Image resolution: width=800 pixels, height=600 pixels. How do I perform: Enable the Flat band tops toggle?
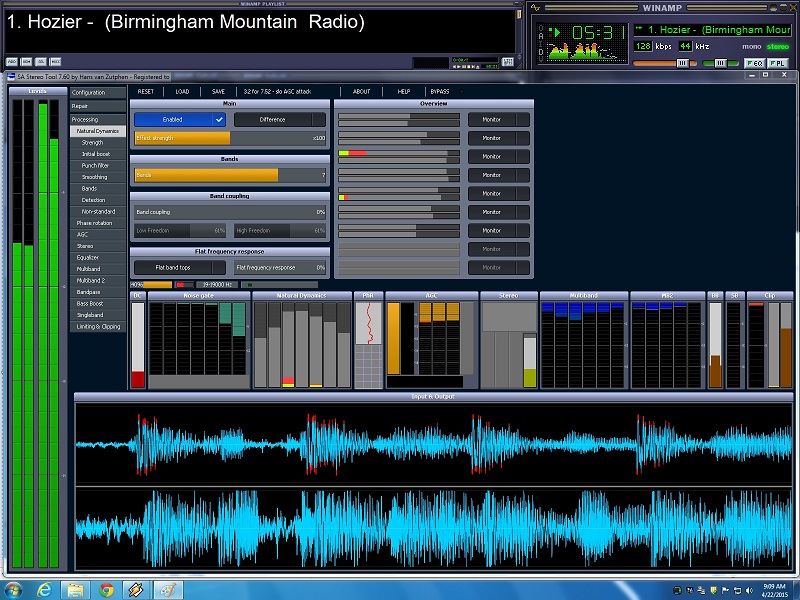tap(180, 267)
